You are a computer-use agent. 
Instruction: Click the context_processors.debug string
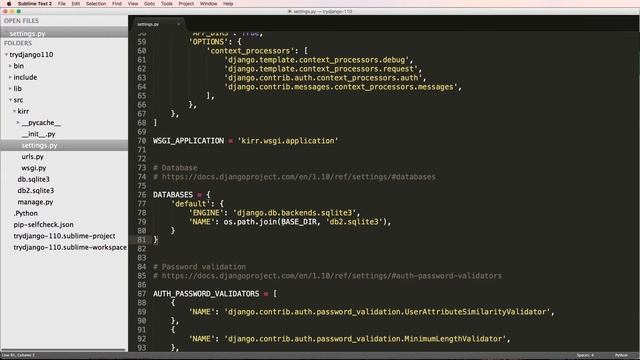click(x=316, y=60)
